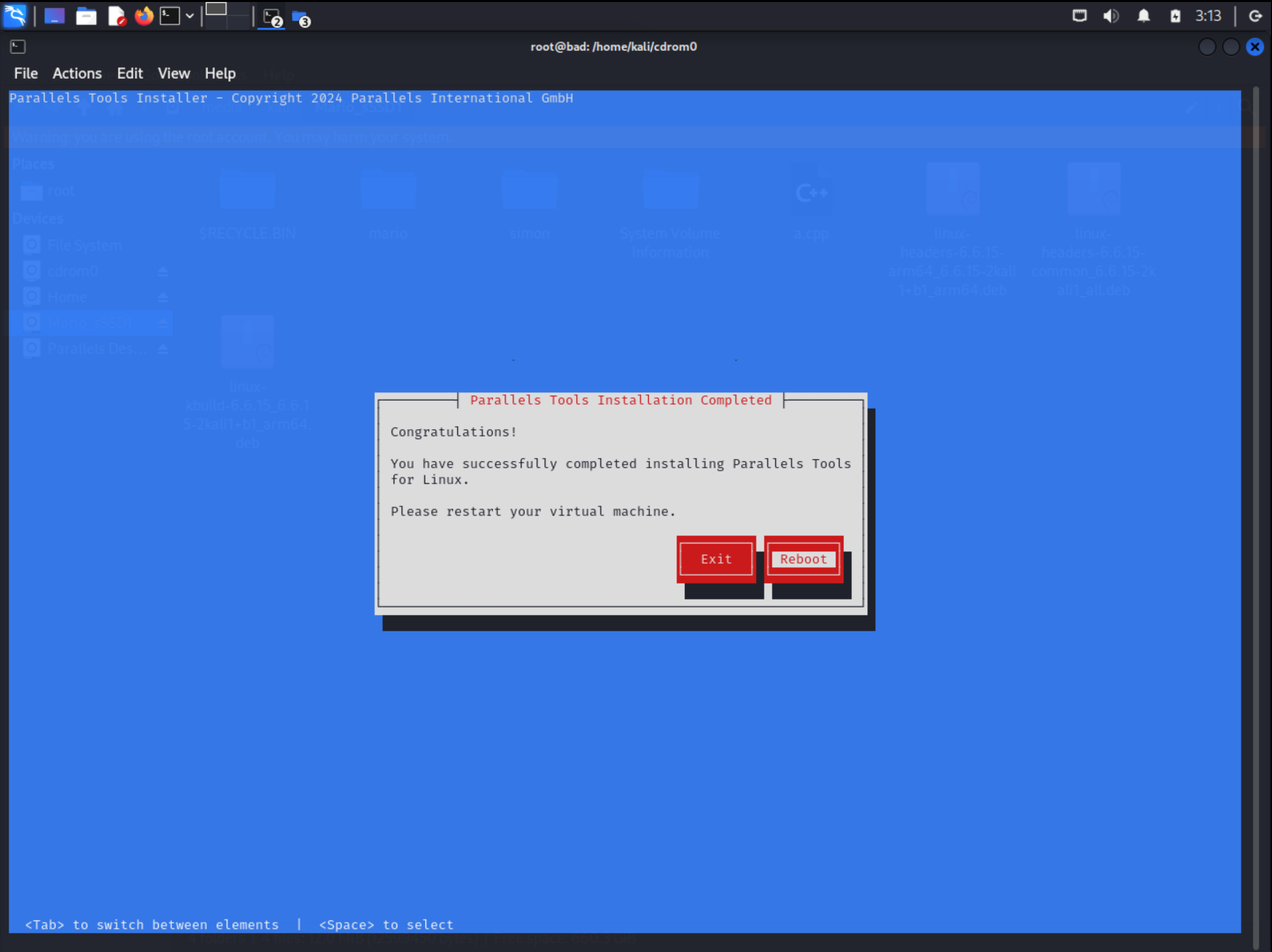1272x952 pixels.
Task: Open terminal emulator launcher in panel
Action: 170,16
